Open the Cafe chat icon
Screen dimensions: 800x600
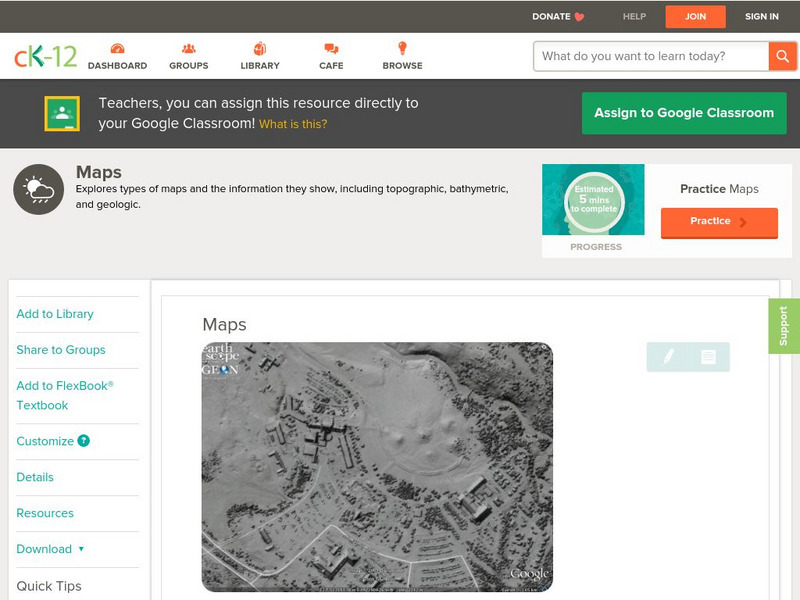pyautogui.click(x=331, y=49)
